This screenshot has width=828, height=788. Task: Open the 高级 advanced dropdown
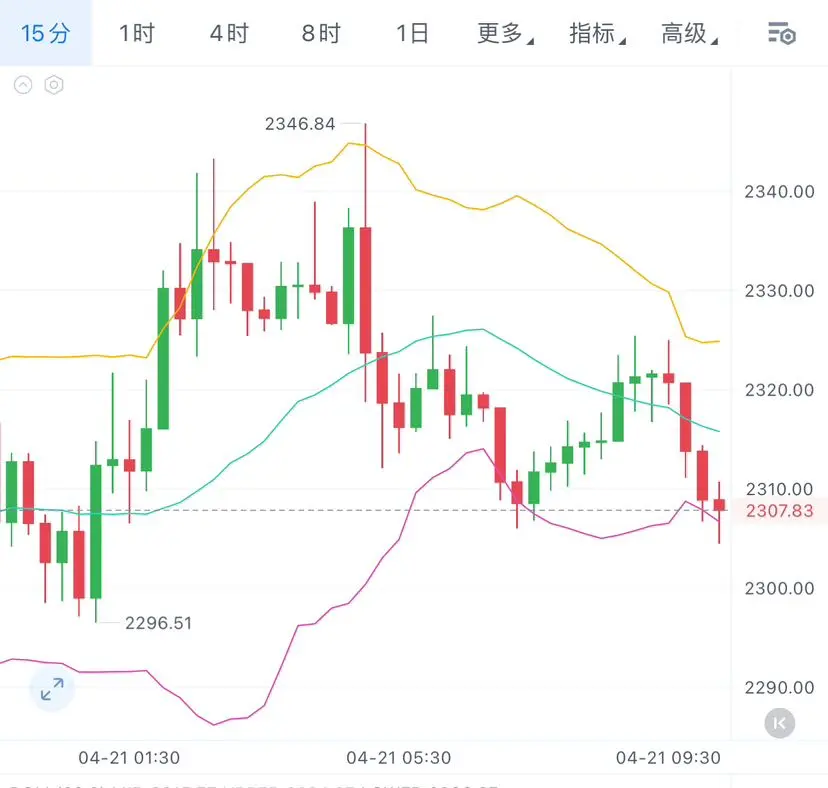click(x=689, y=33)
